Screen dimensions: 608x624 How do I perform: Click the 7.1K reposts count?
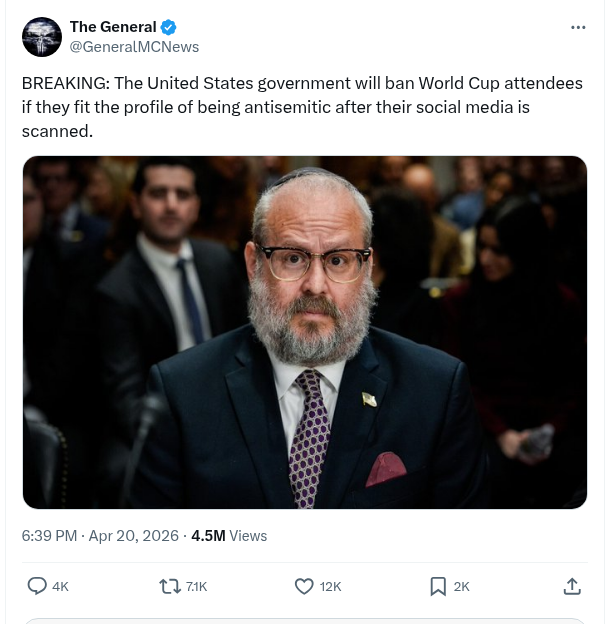click(197, 587)
